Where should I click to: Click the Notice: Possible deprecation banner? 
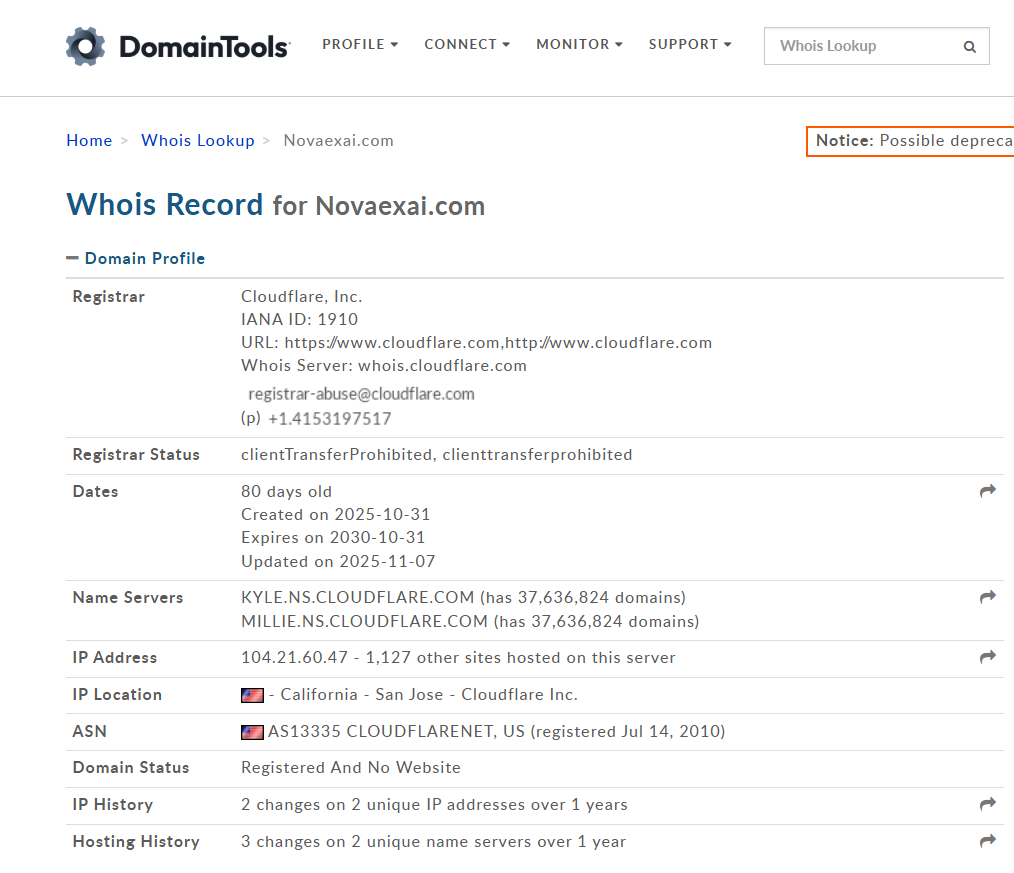pyautogui.click(x=910, y=141)
